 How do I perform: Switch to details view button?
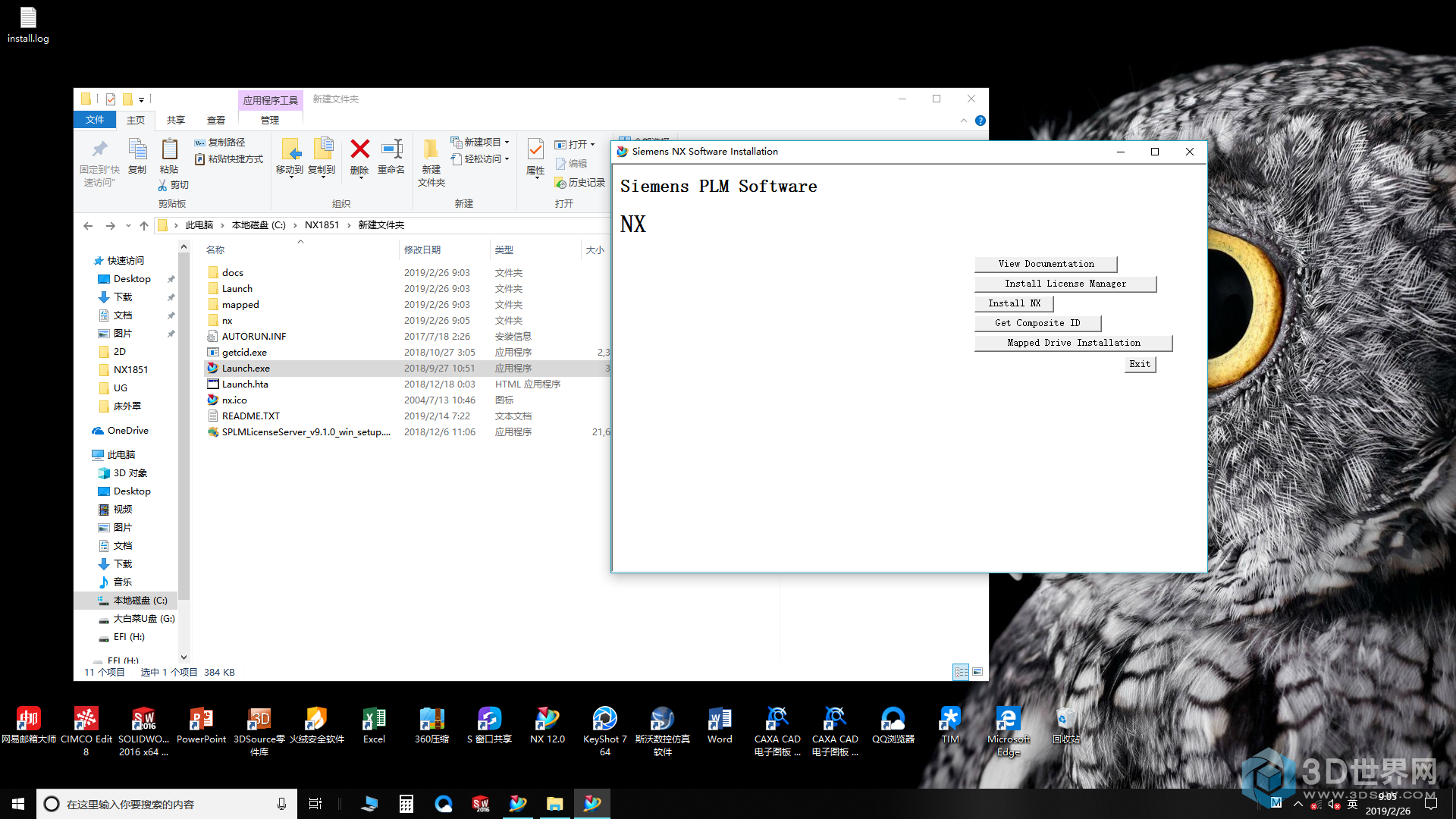tap(961, 672)
